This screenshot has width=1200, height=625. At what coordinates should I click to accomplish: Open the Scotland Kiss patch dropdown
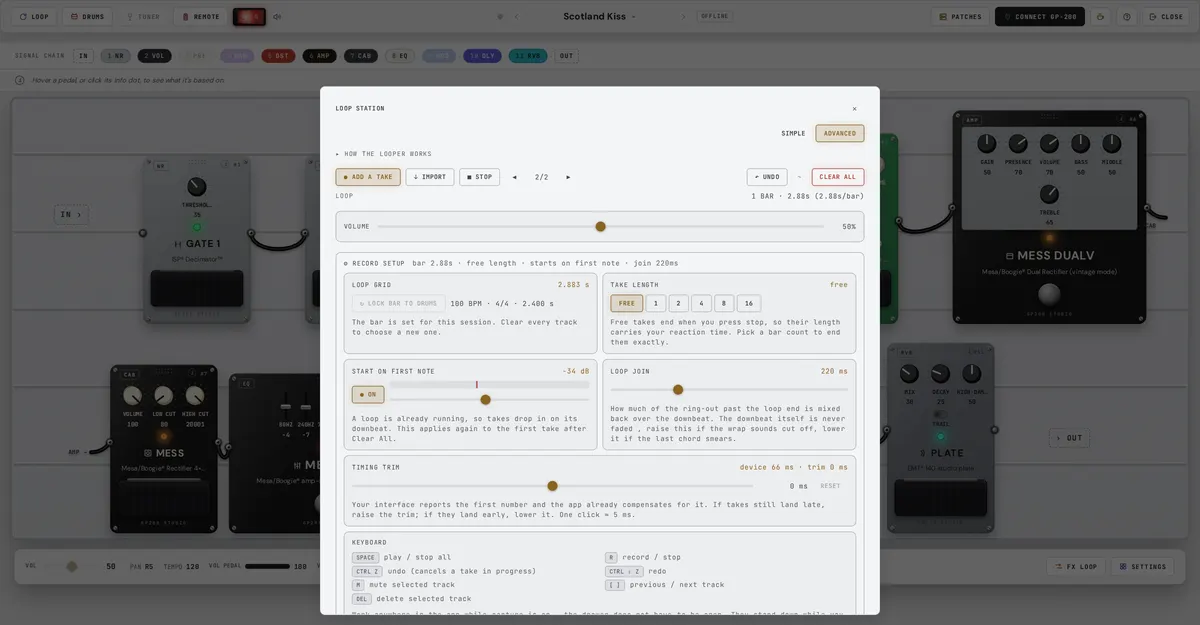tap(599, 17)
